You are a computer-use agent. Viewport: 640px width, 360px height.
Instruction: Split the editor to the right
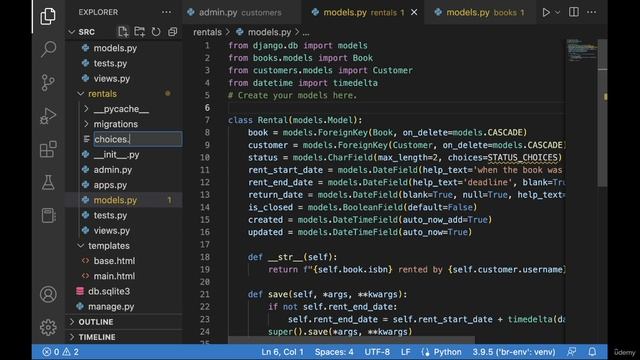573,12
